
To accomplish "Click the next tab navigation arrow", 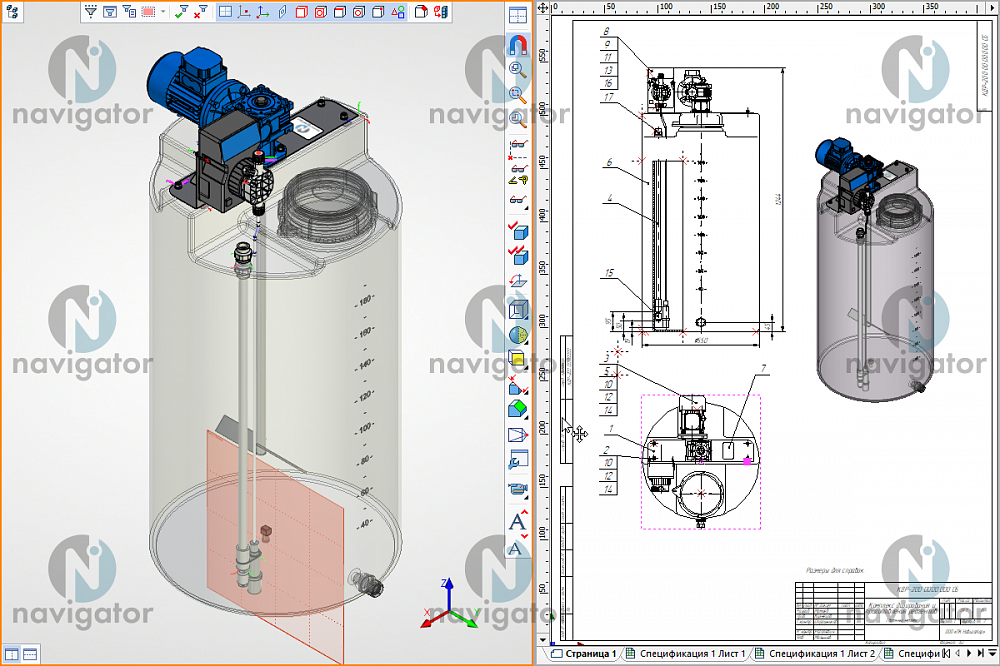I will tap(969, 653).
